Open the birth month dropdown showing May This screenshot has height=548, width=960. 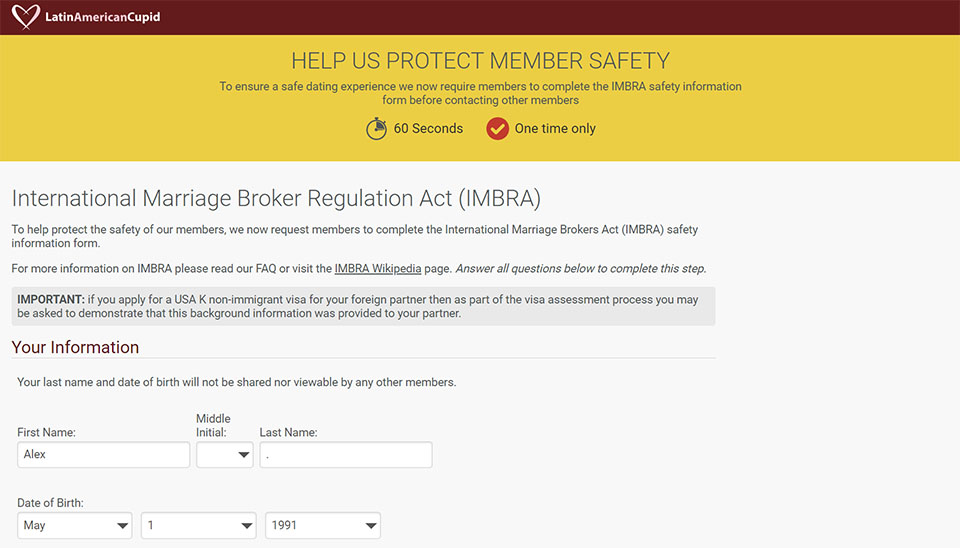(75, 525)
